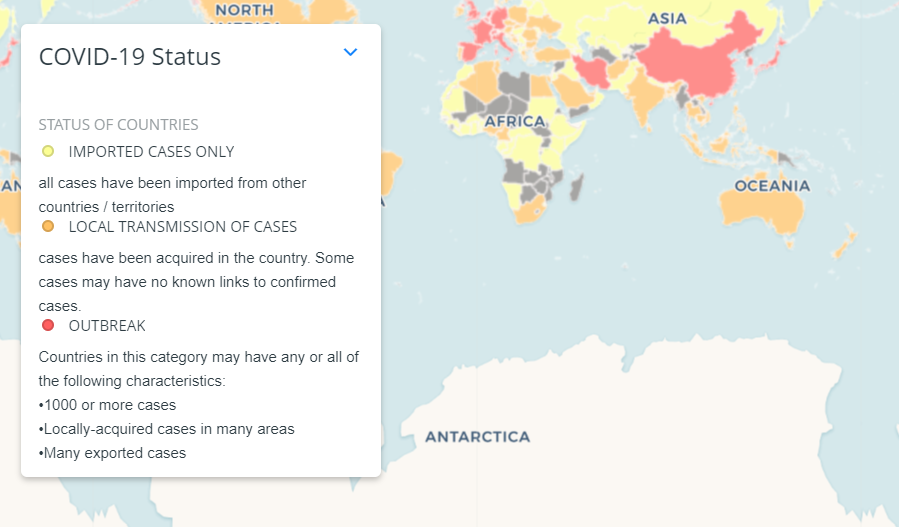
Task: Collapse the COVID-19 Status panel chevron
Action: pyautogui.click(x=350, y=52)
